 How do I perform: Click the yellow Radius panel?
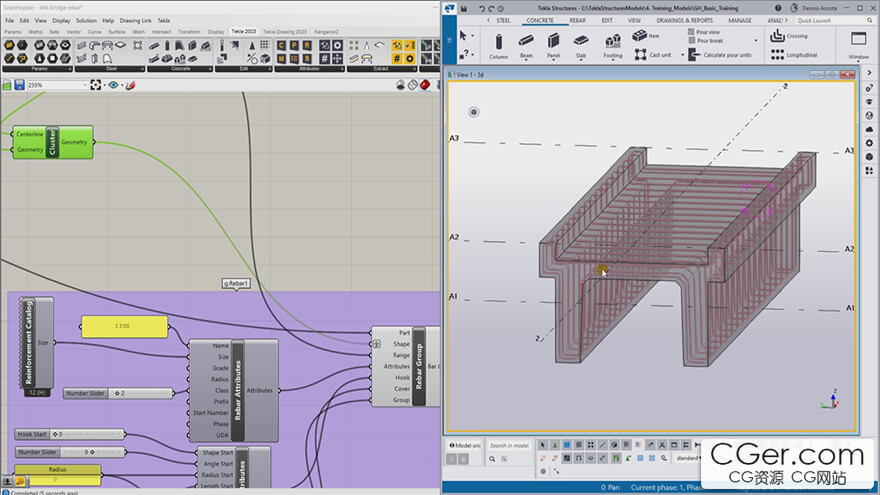(x=57, y=475)
